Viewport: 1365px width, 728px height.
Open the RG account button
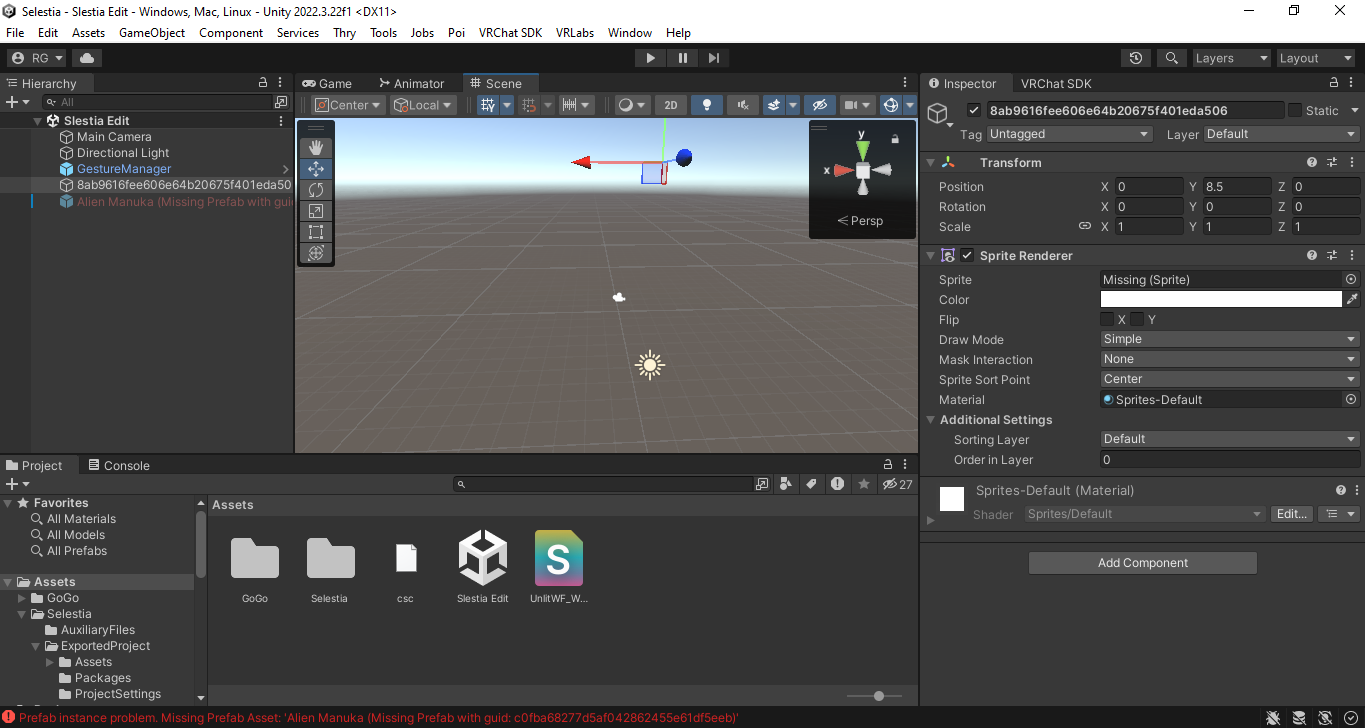coord(37,58)
